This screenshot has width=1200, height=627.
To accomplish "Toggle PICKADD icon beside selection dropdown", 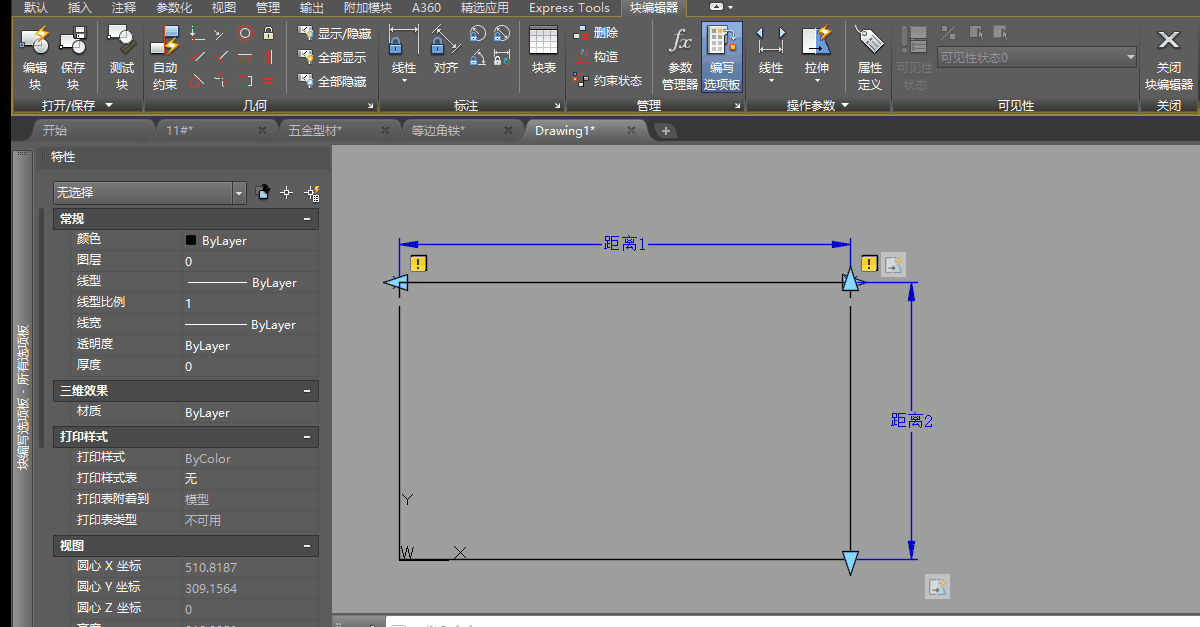I will click(x=263, y=193).
